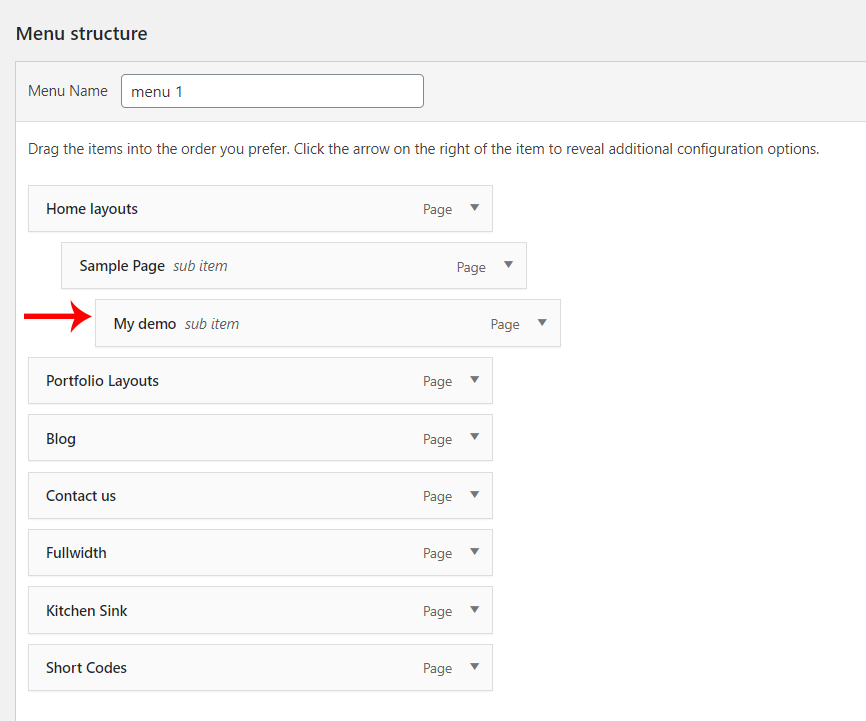Select the Home layouts menu item title
Screen dimensions: 866x721
point(92,209)
